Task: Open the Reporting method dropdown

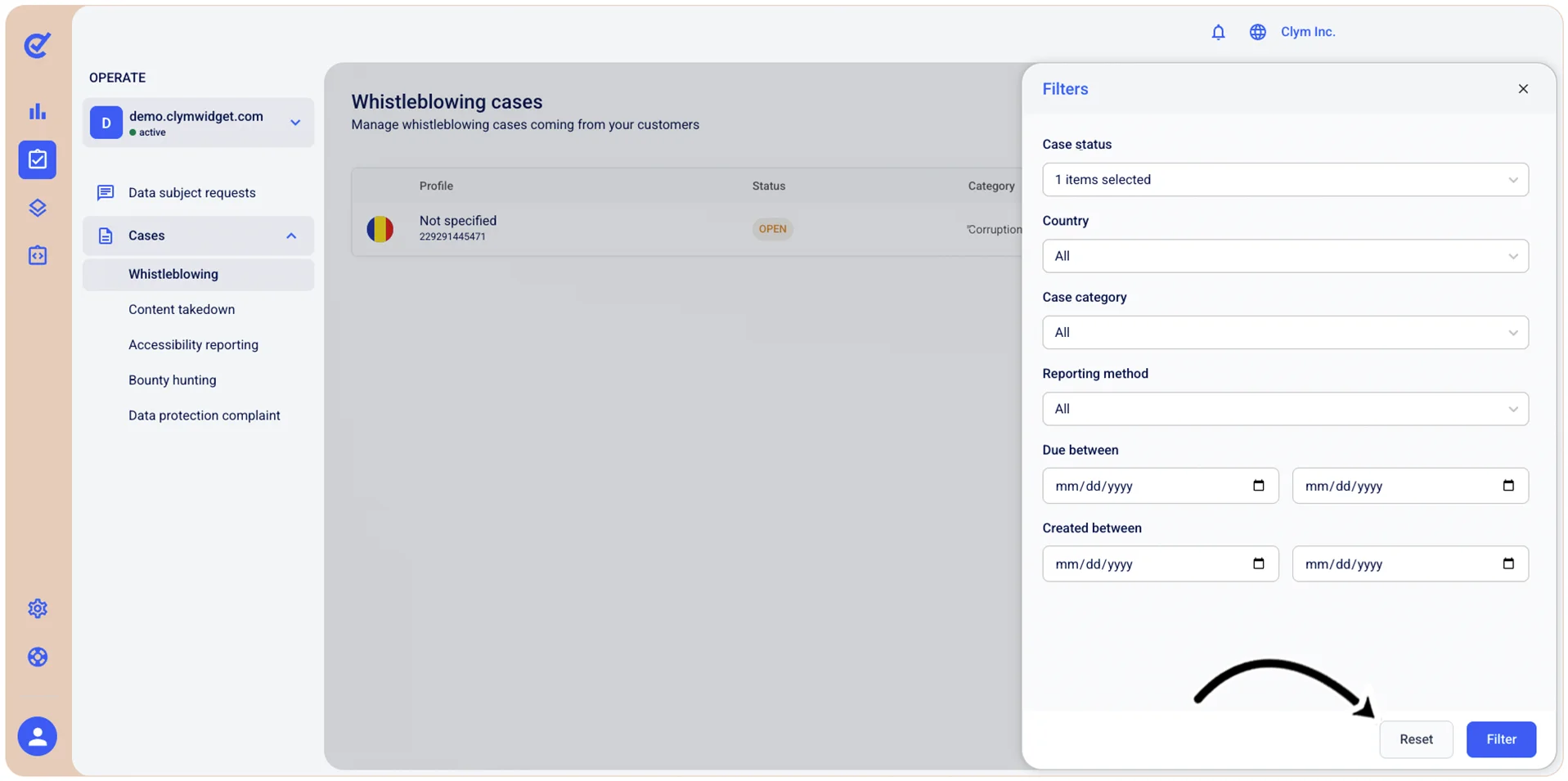Action: click(x=1284, y=409)
